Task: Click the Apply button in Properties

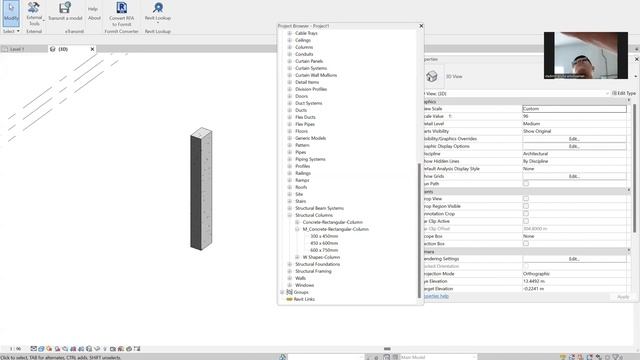Action: pyautogui.click(x=622, y=297)
